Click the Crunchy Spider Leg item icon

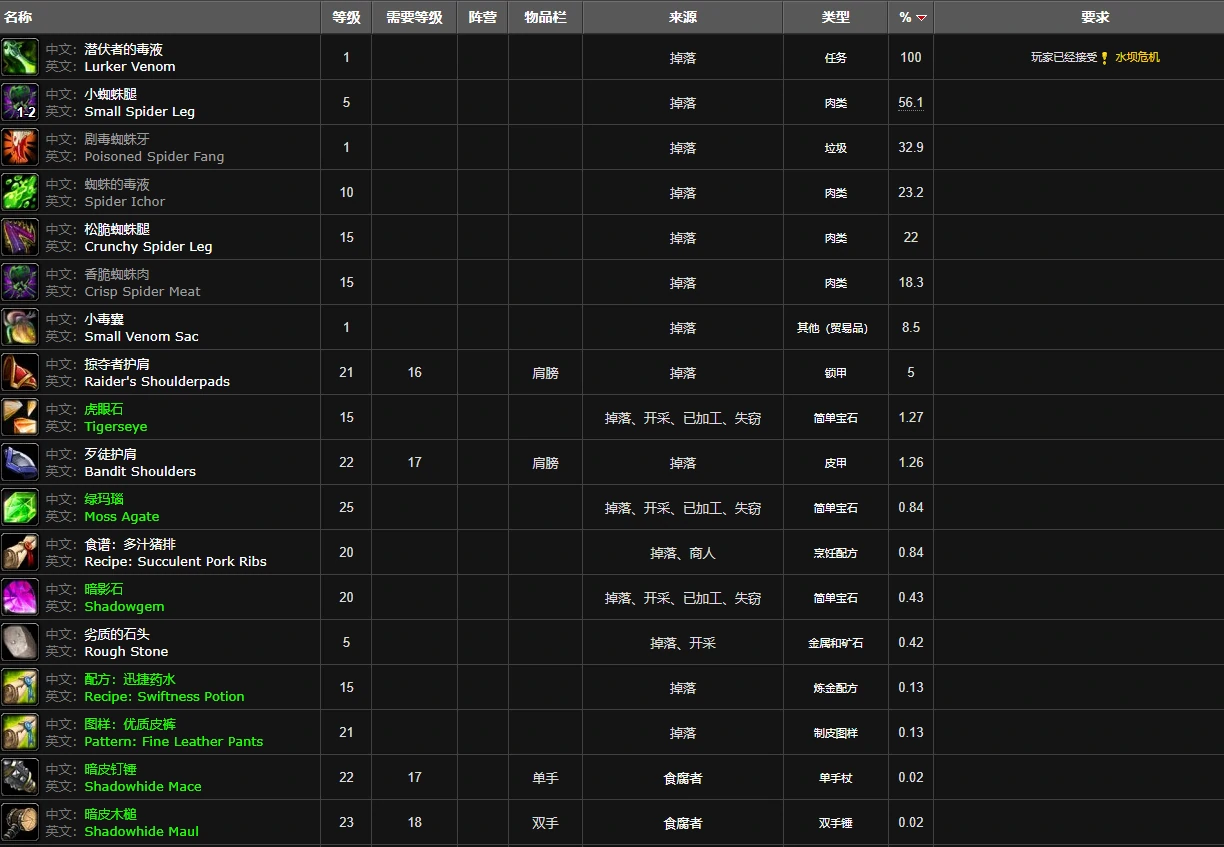click(20, 237)
